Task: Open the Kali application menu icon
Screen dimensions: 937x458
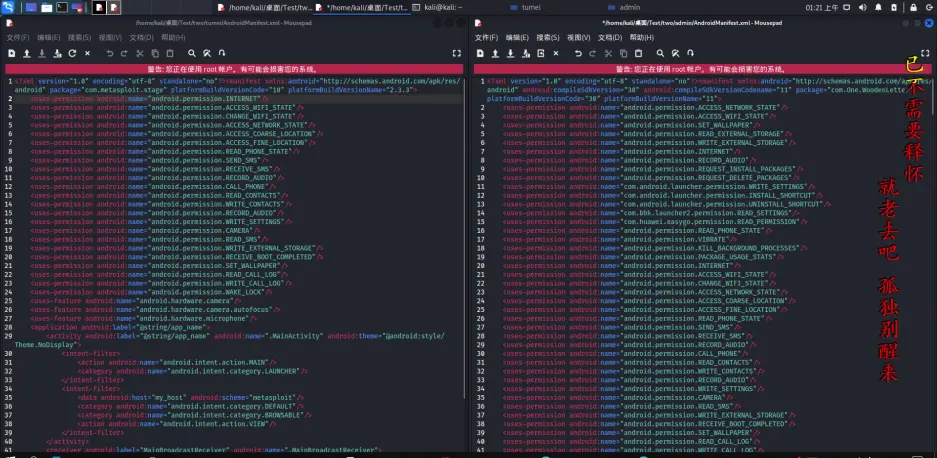Action: pos(10,7)
